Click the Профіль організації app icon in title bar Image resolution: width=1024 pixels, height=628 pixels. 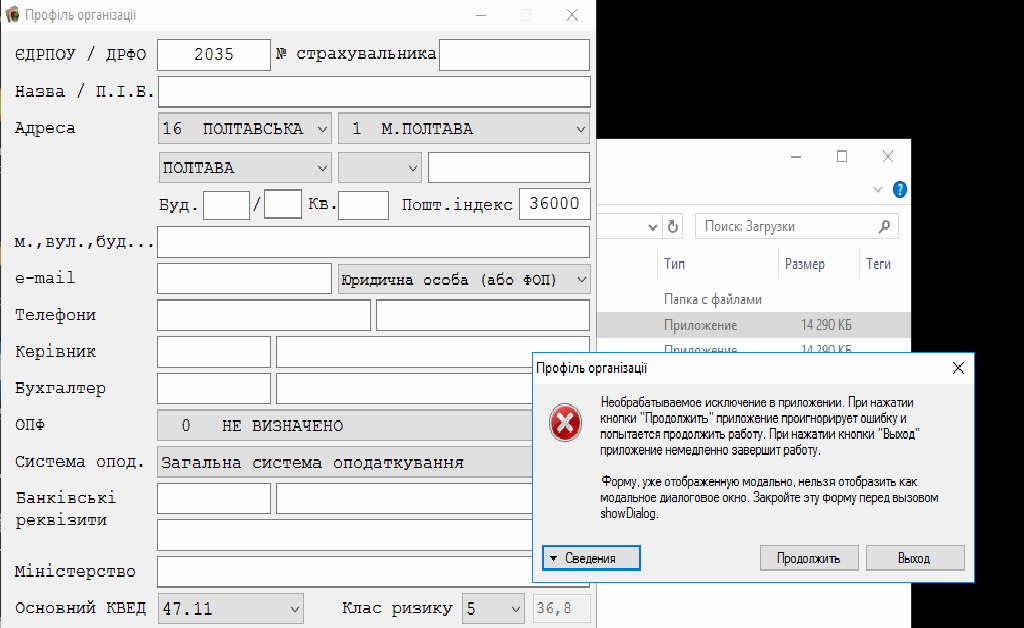(12, 15)
